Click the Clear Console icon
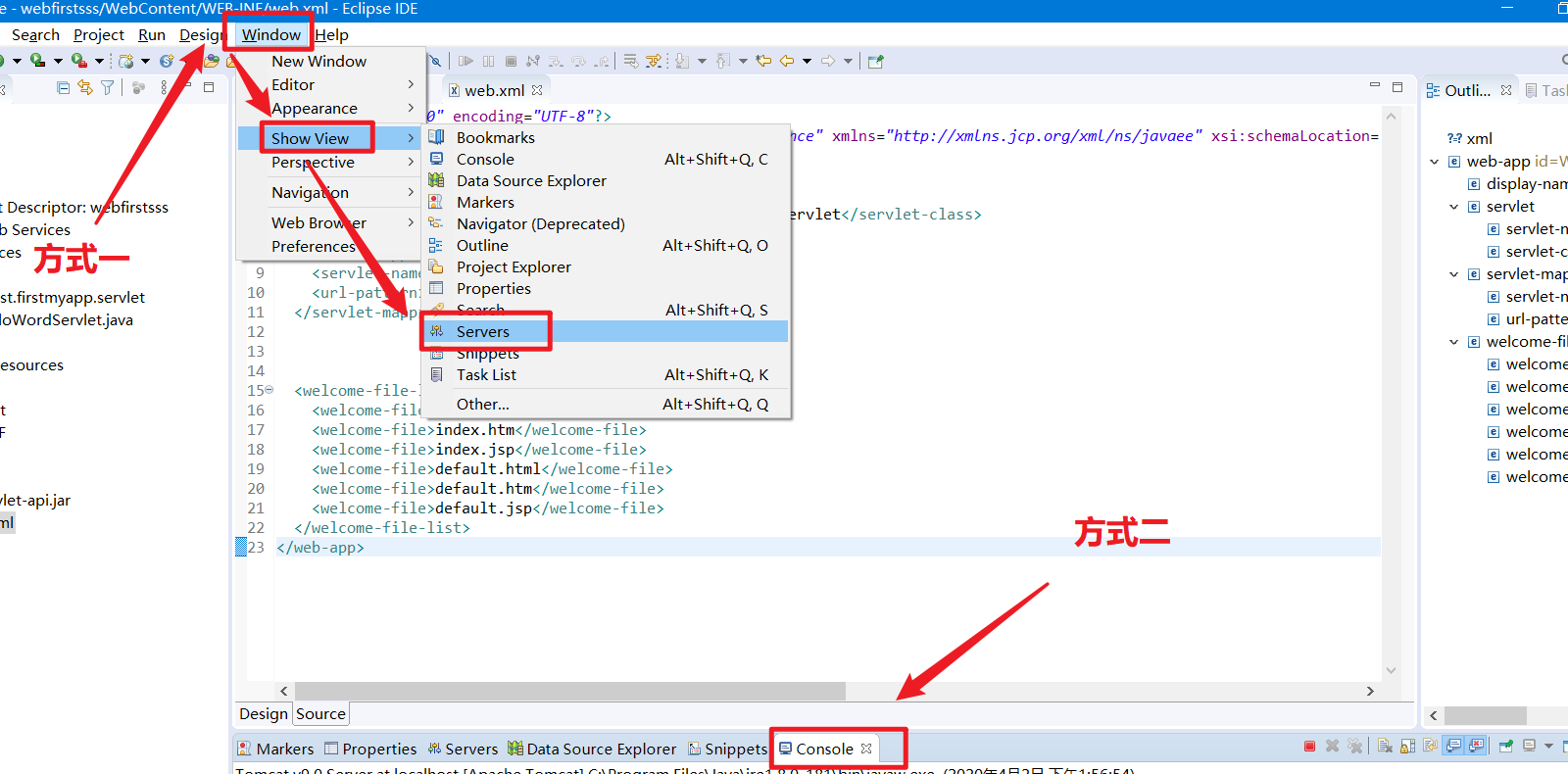This screenshot has width=1568, height=774. pos(1385,747)
